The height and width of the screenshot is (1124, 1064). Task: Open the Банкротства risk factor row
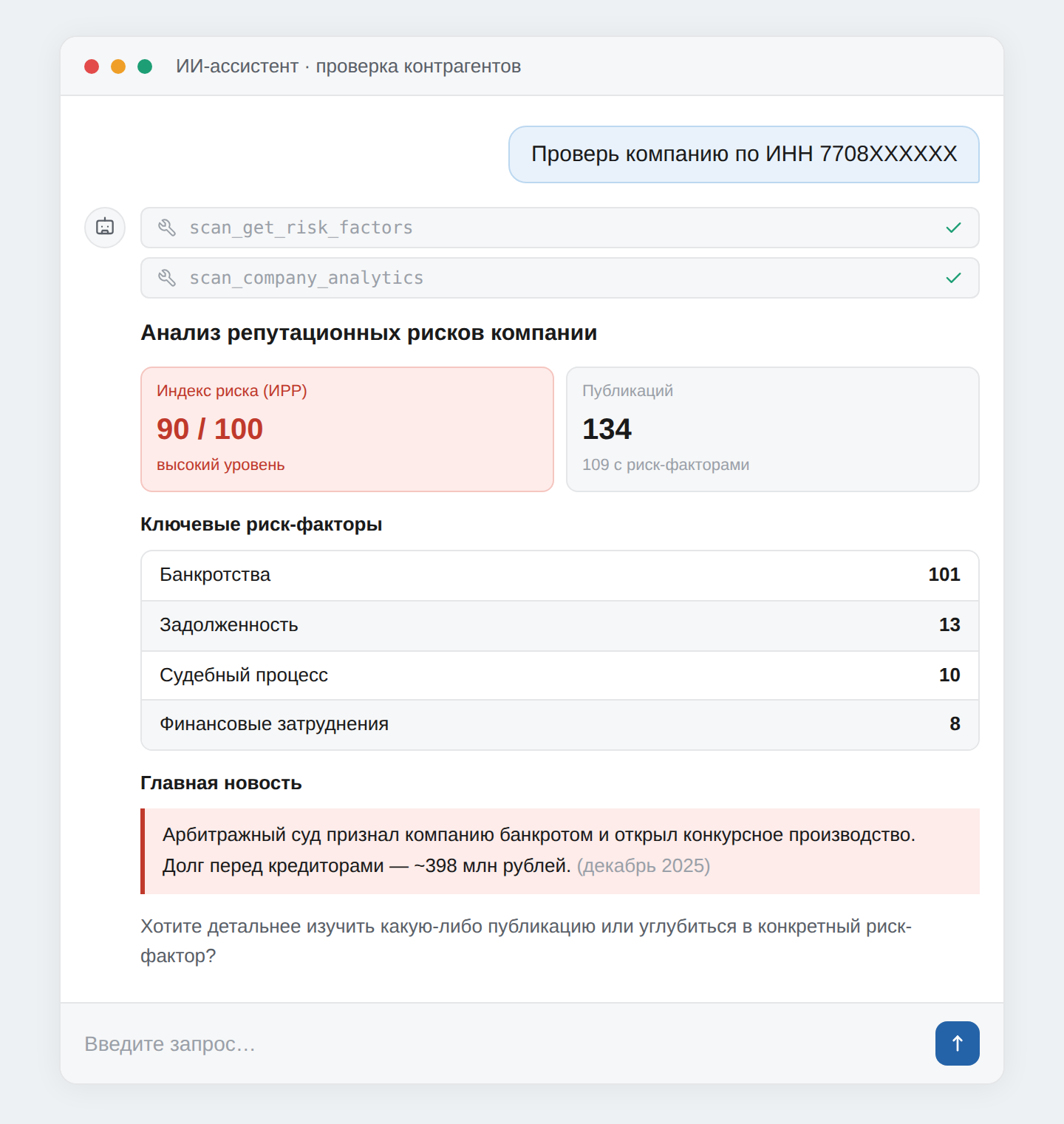[x=560, y=575]
